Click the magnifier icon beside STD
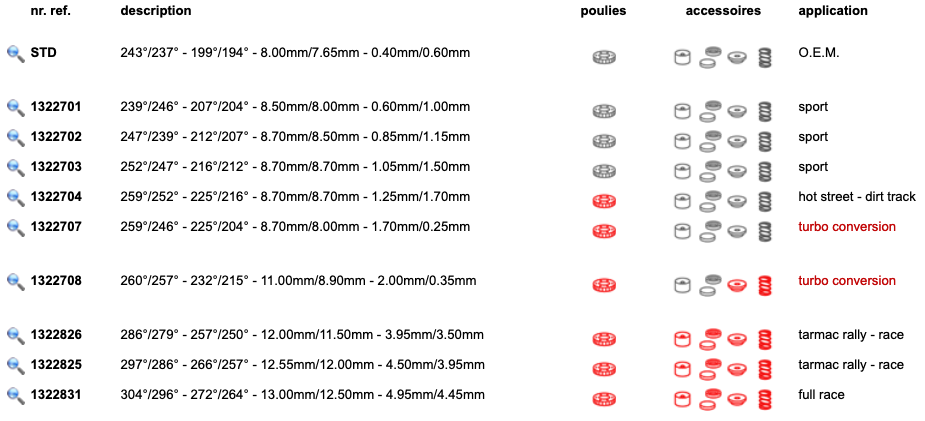The width and height of the screenshot is (925, 421). click(x=15, y=54)
